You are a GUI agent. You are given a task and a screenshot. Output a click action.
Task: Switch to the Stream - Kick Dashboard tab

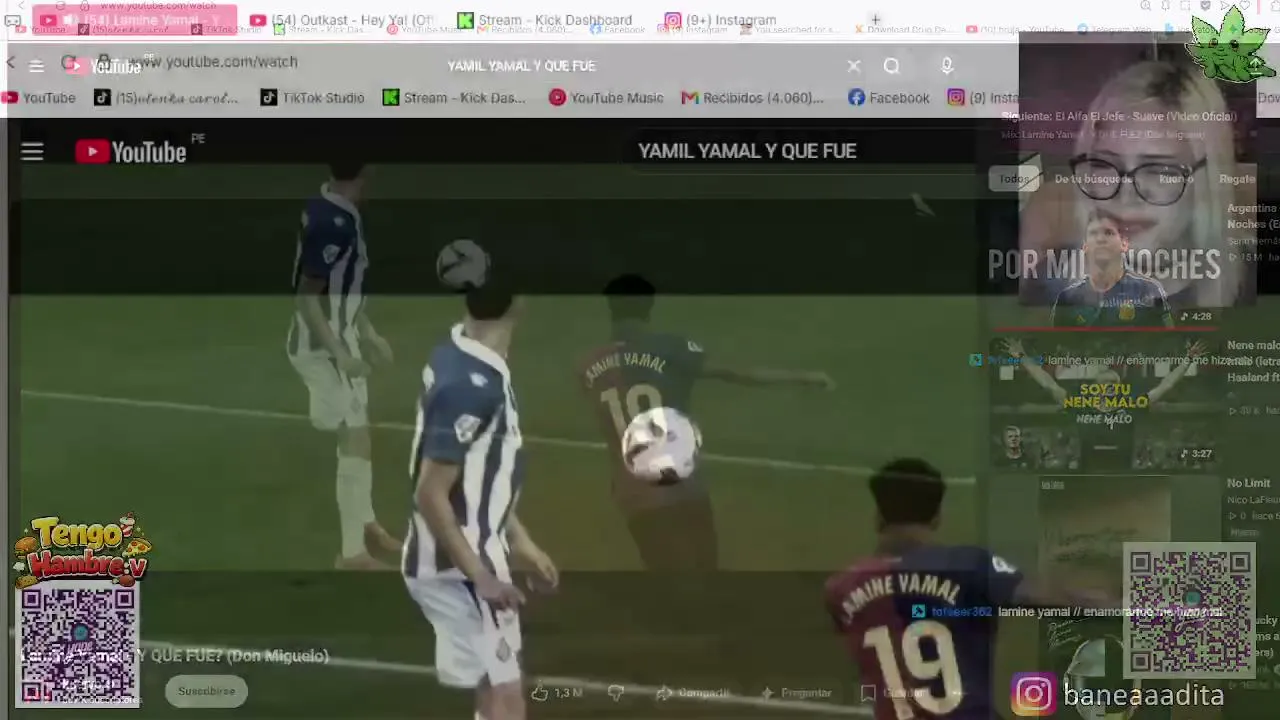tap(544, 20)
